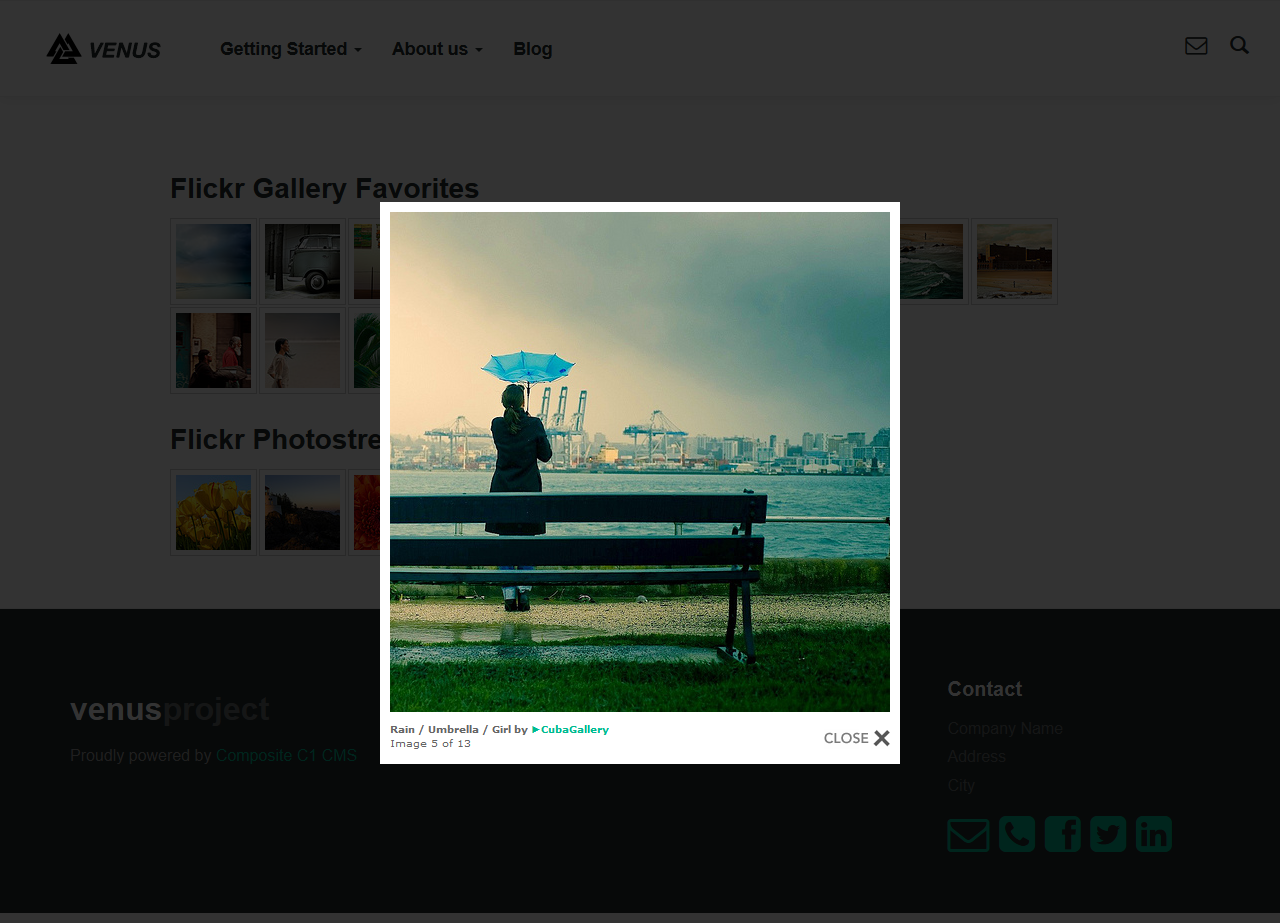Go to the Blog menu item
The height and width of the screenshot is (923, 1280).
533,49
